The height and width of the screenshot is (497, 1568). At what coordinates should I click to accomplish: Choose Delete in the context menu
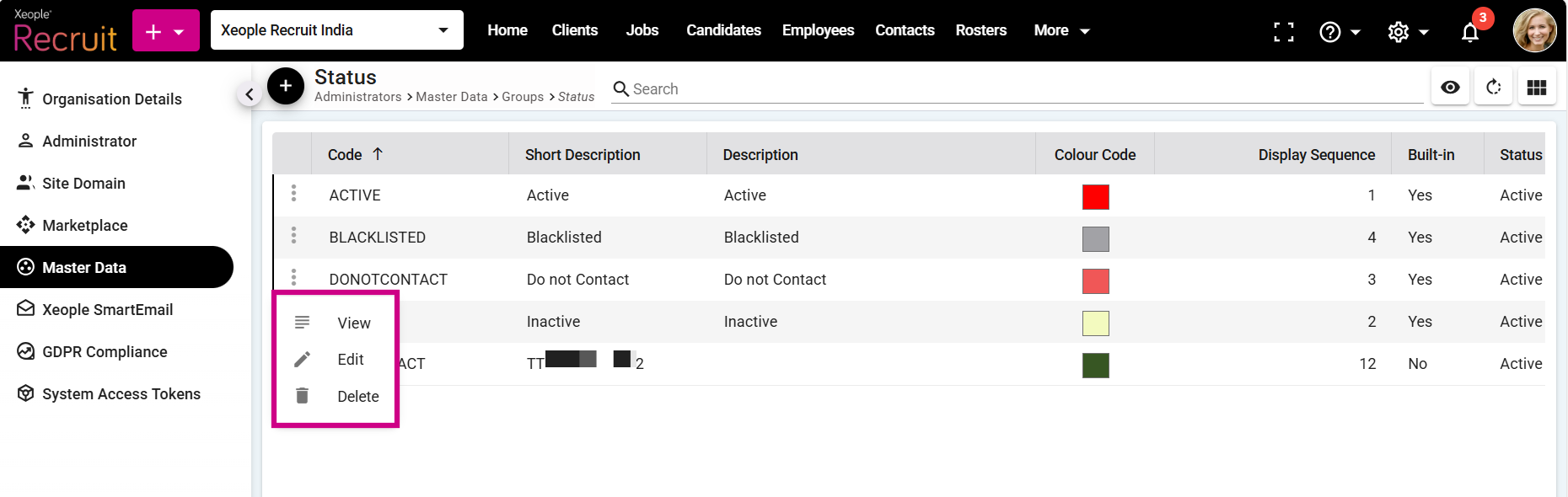pyautogui.click(x=357, y=397)
